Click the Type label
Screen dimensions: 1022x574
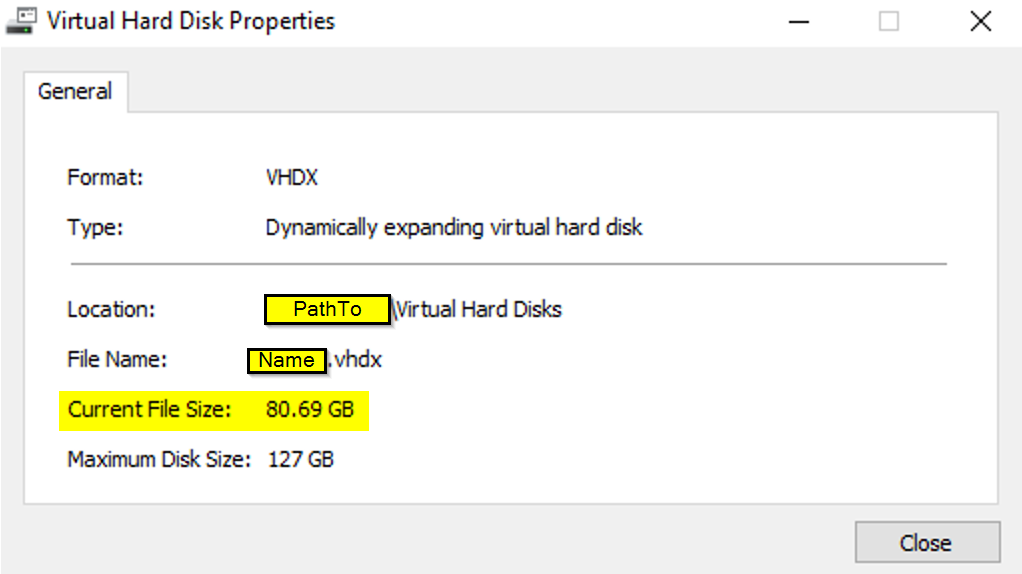coord(95,228)
